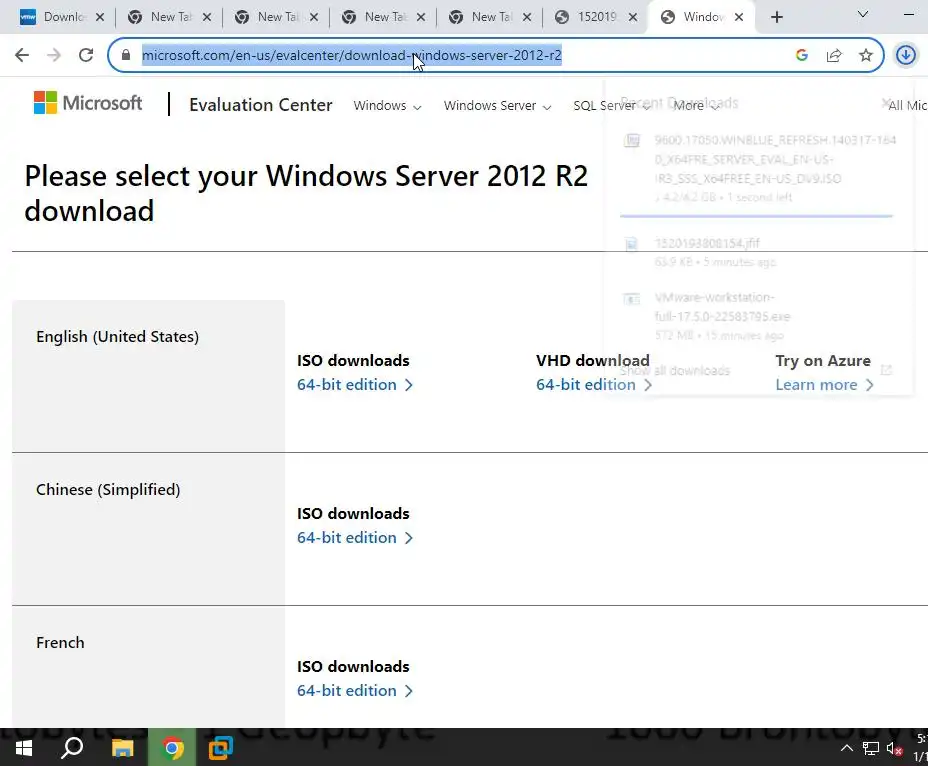Open the Microsoft logo home link
Viewport: 928px width, 766px height.
pos(88,103)
